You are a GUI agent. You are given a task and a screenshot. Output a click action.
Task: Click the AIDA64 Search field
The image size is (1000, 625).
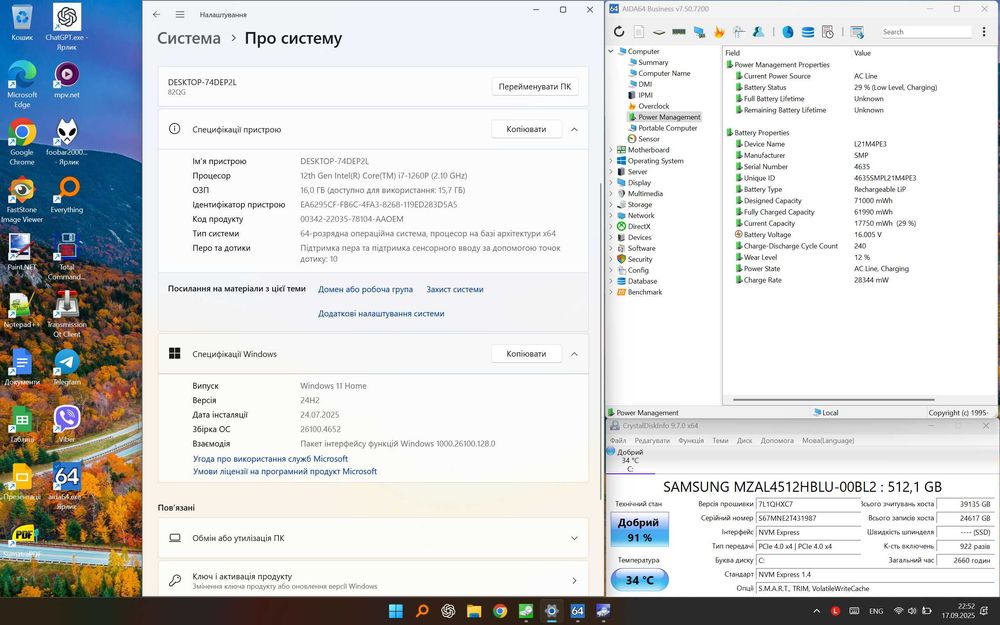coord(926,32)
